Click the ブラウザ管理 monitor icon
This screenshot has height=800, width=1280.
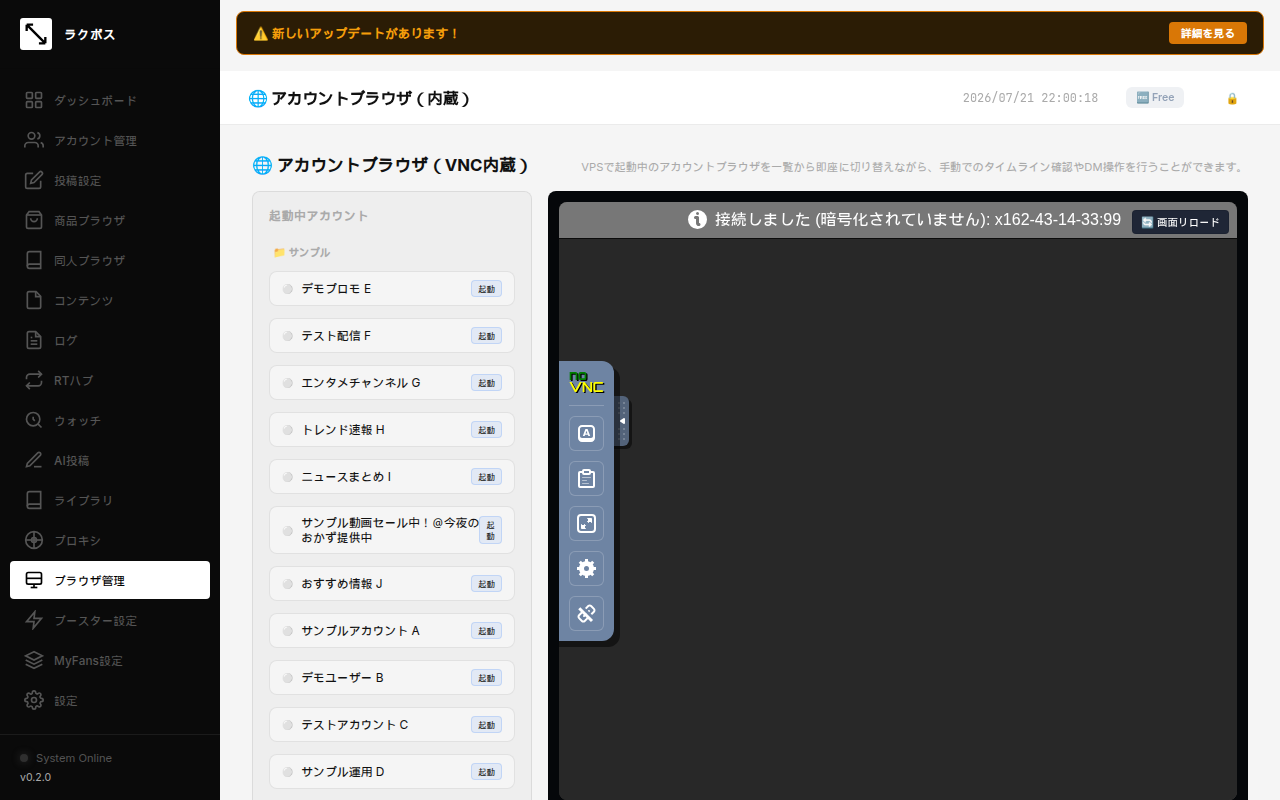[x=34, y=580]
